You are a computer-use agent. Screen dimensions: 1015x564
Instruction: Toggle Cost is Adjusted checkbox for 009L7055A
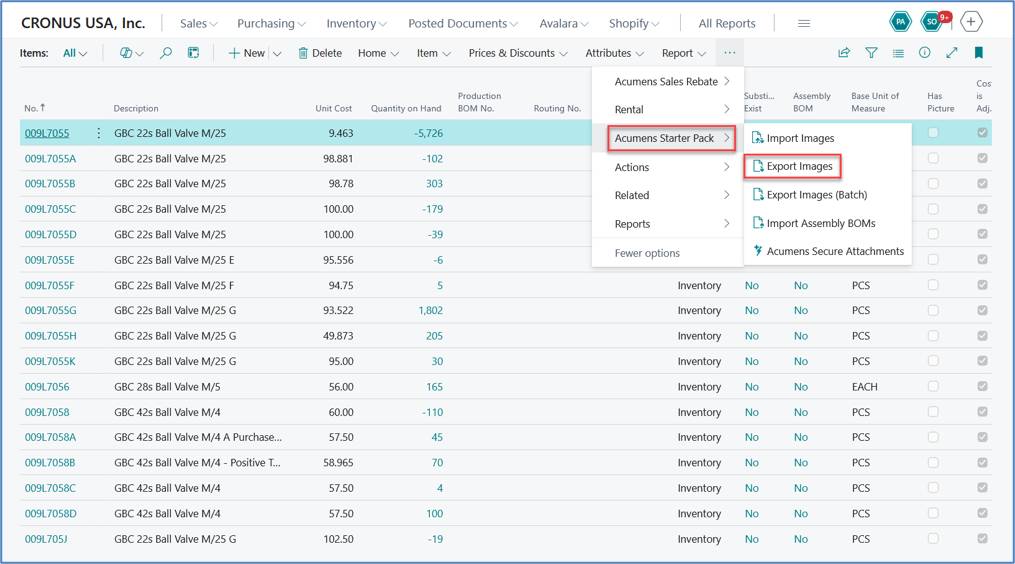coord(983,158)
